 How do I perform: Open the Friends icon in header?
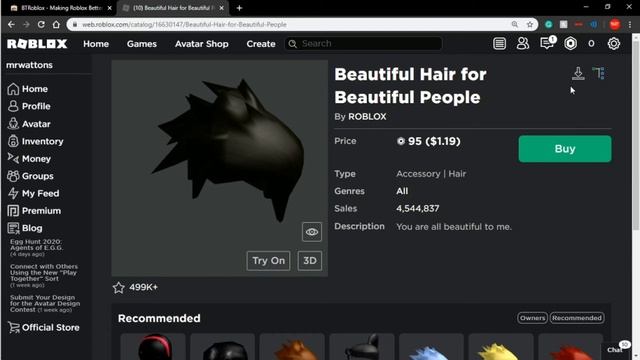click(x=522, y=44)
